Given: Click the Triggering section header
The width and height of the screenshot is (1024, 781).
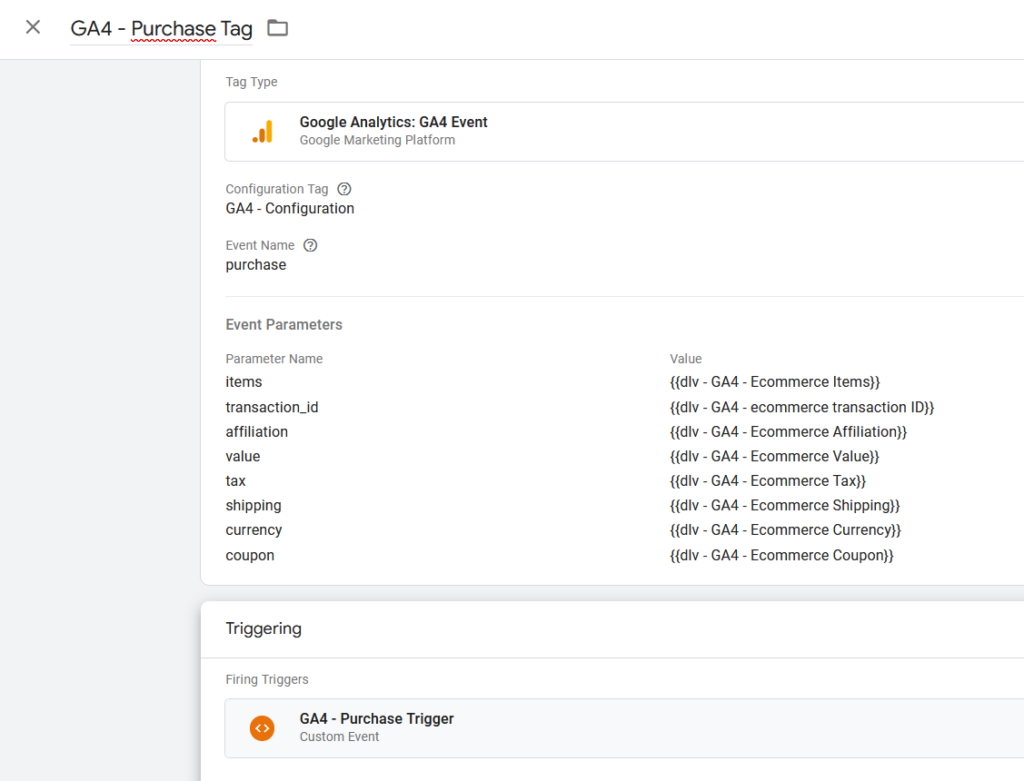Looking at the screenshot, I should (x=264, y=629).
